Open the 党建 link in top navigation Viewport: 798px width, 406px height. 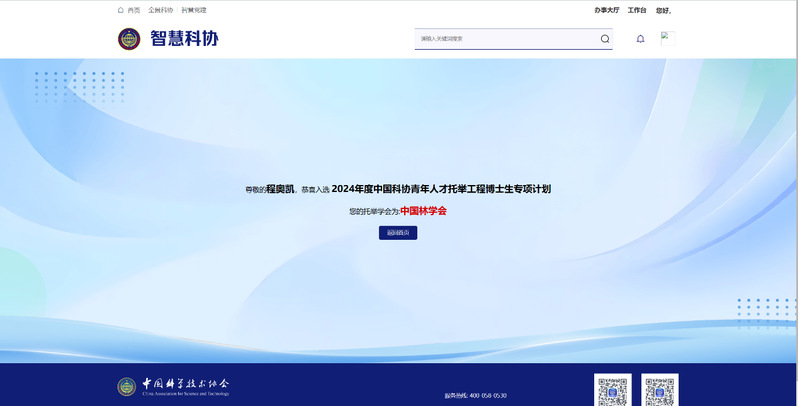tap(194, 10)
